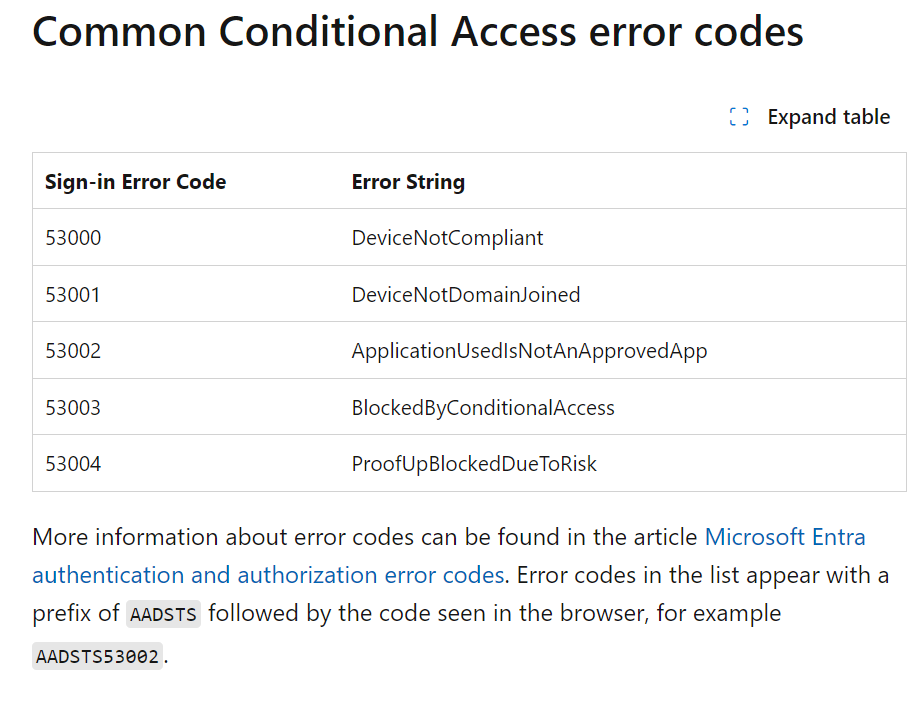Click the Common Conditional Access error codes heading
912x725 pixels.
click(x=418, y=31)
